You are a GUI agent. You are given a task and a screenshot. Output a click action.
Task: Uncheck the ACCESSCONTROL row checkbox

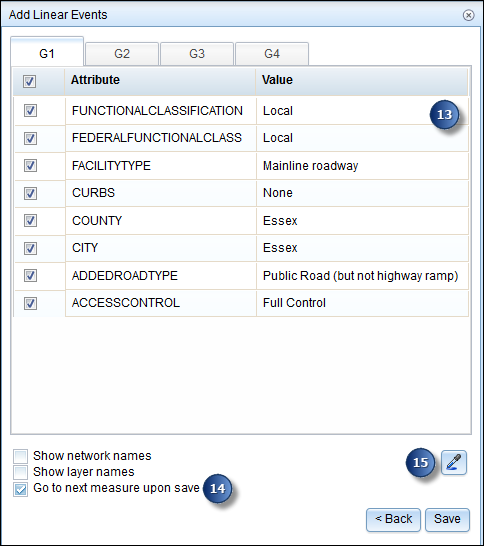pyautogui.click(x=30, y=303)
